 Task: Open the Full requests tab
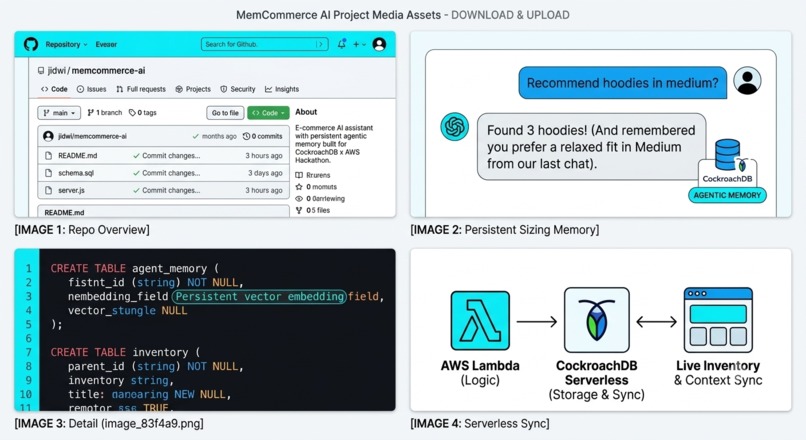(x=141, y=89)
